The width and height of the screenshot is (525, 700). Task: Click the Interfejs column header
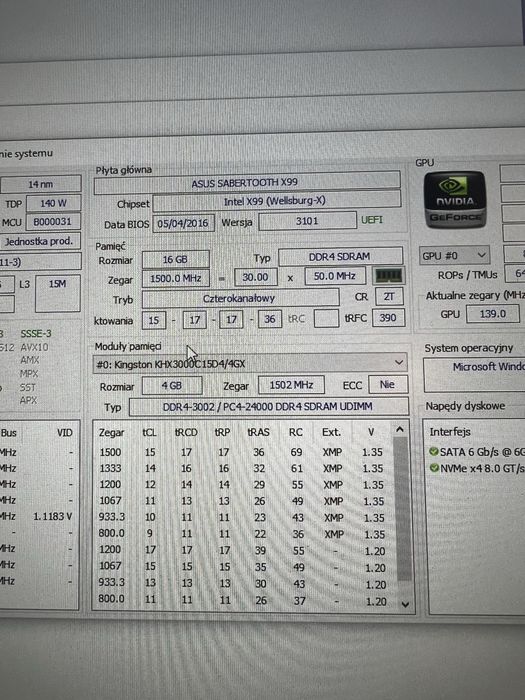tap(450, 432)
